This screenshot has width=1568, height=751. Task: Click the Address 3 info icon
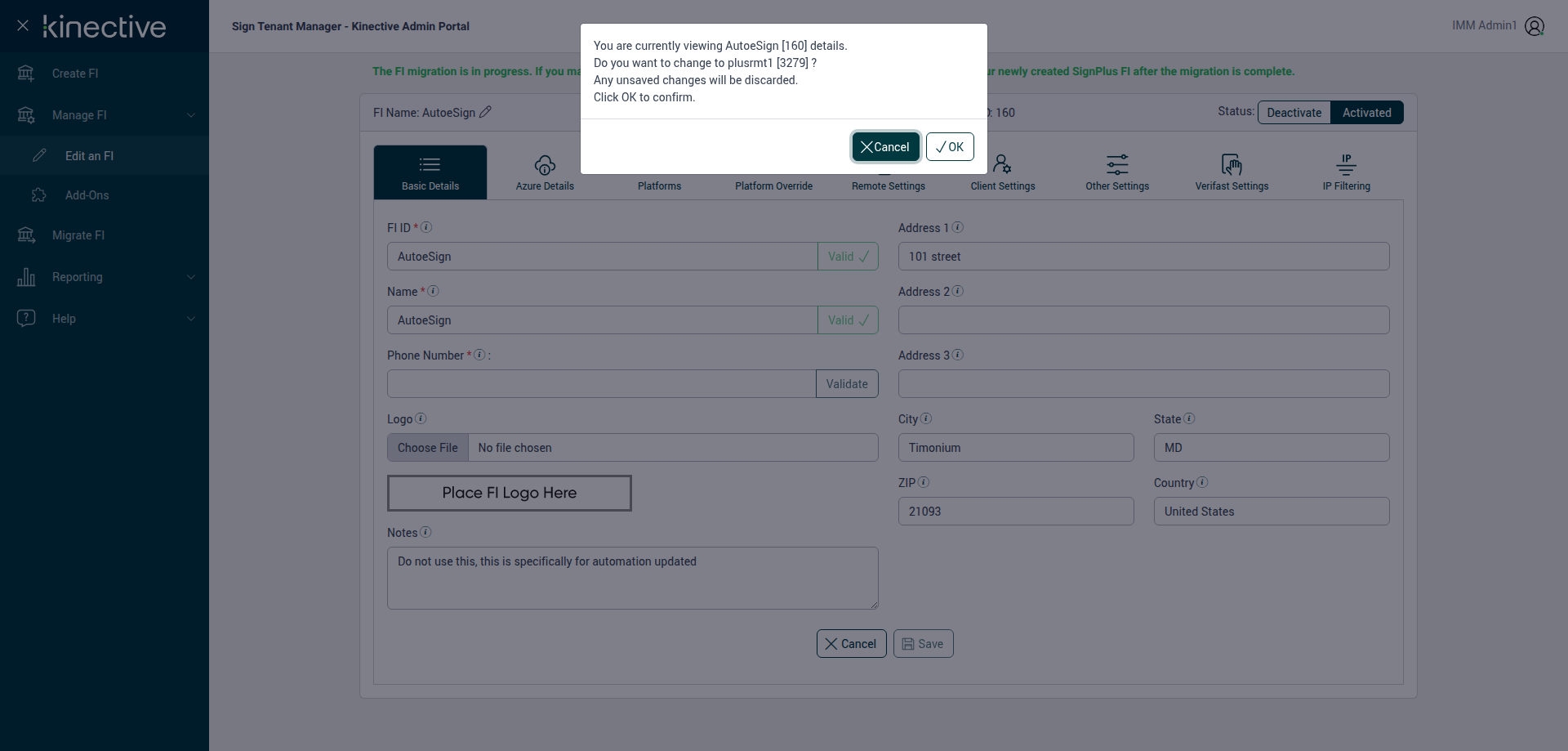(x=958, y=355)
